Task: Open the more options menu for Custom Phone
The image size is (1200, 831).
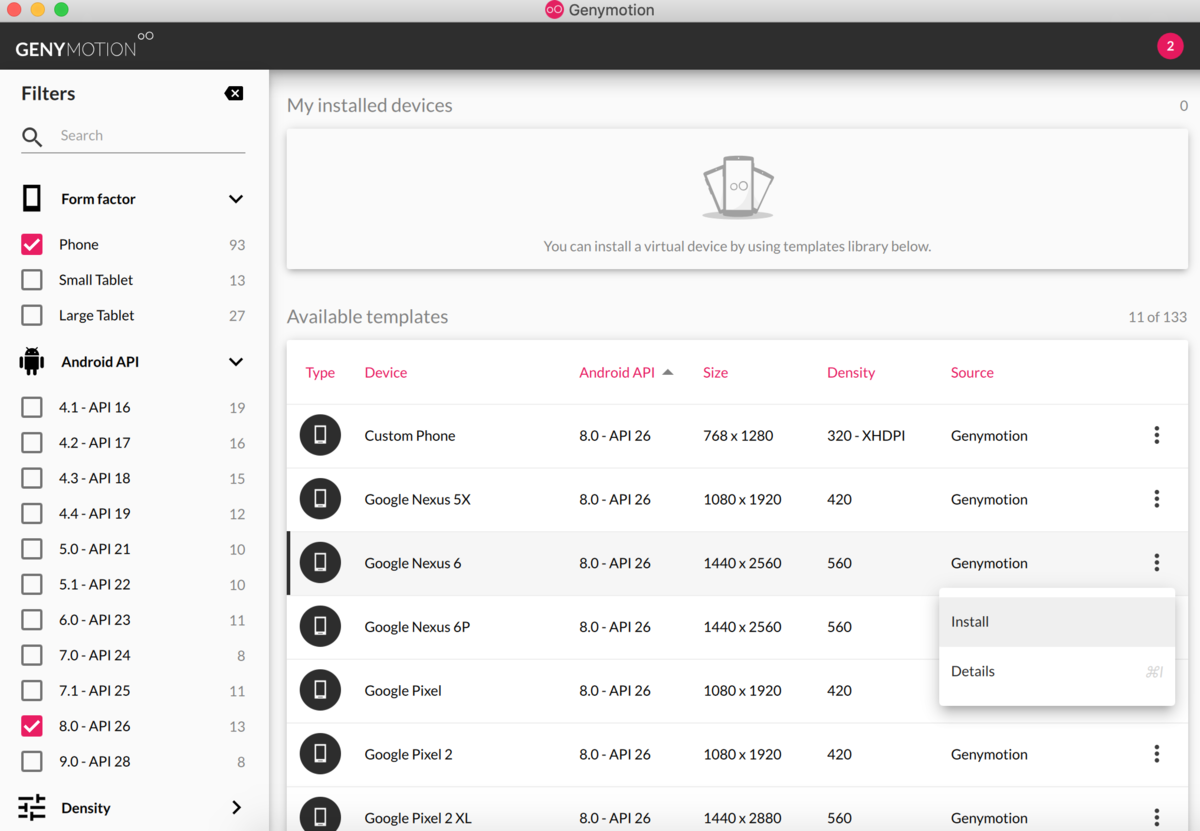Action: tap(1157, 435)
